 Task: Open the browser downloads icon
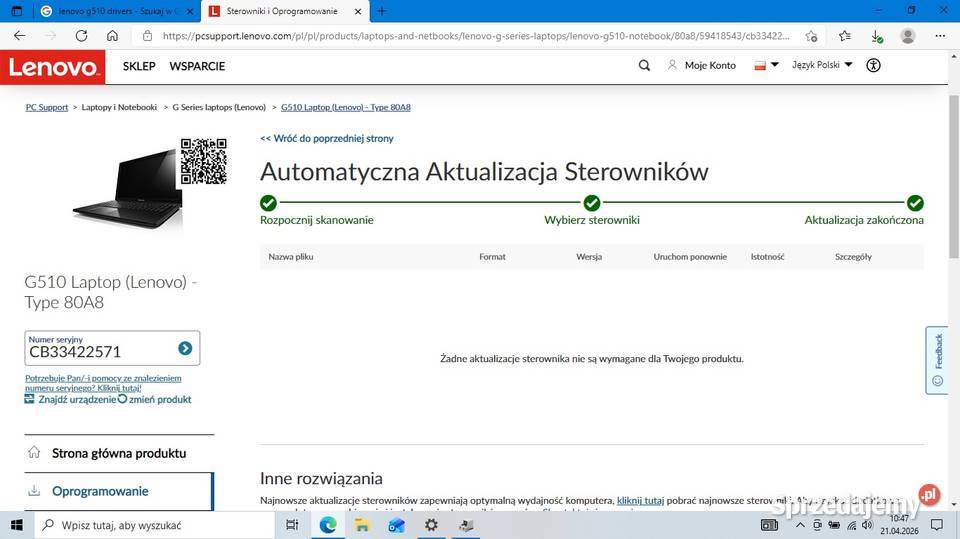coord(877,36)
